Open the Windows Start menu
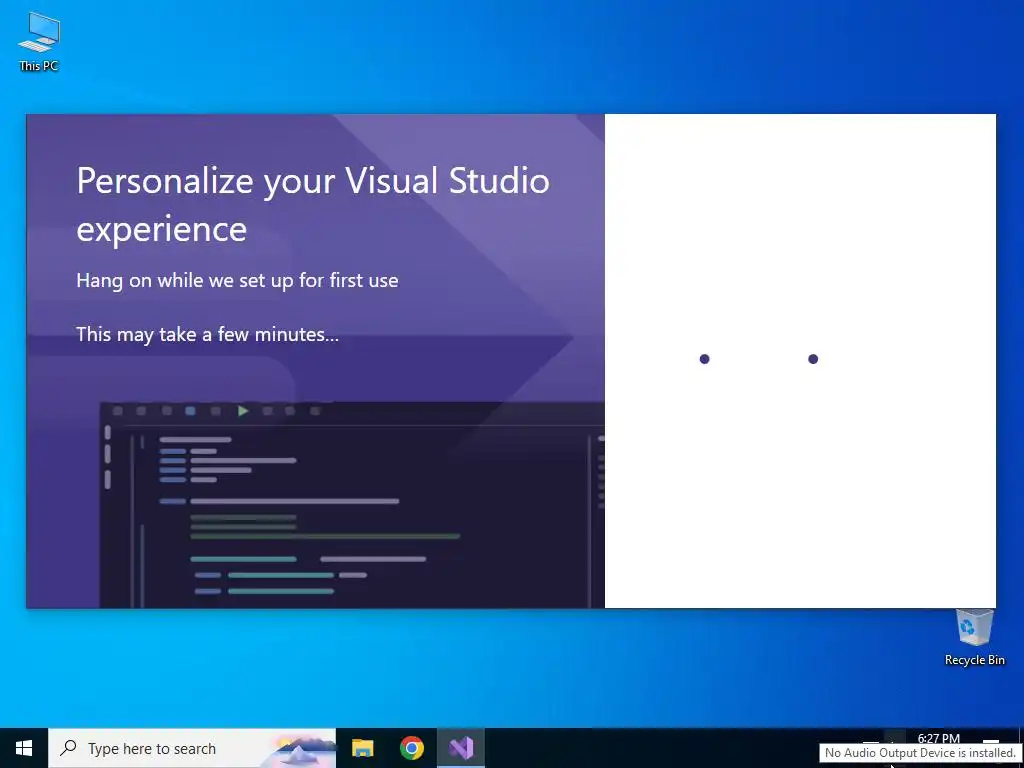The image size is (1024, 768). [24, 748]
